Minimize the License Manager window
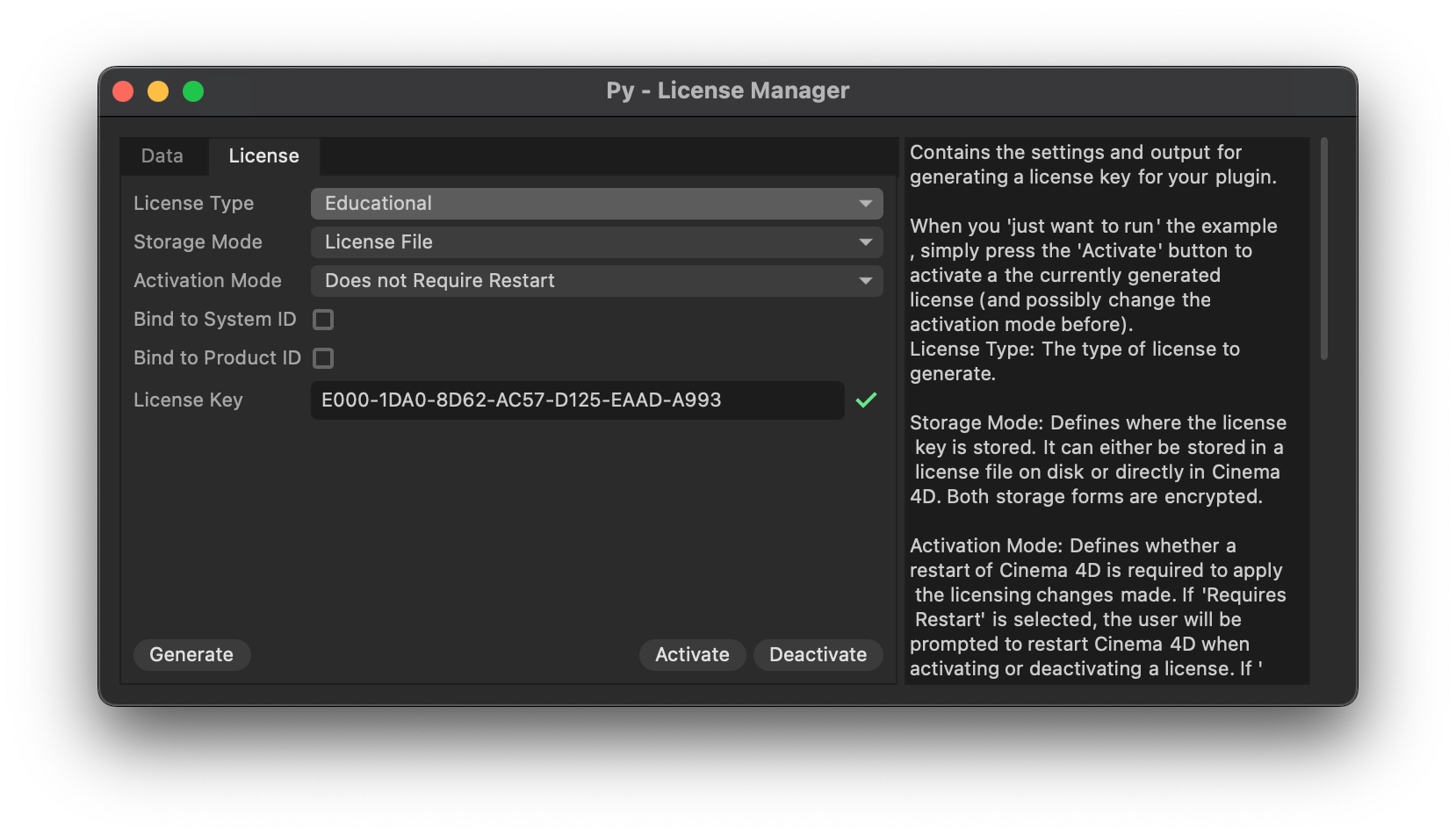 [x=158, y=91]
